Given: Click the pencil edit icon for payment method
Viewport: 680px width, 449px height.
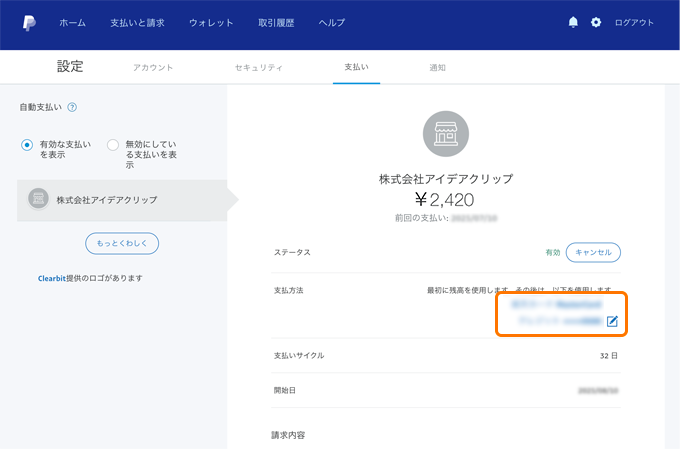Looking at the screenshot, I should [x=613, y=321].
